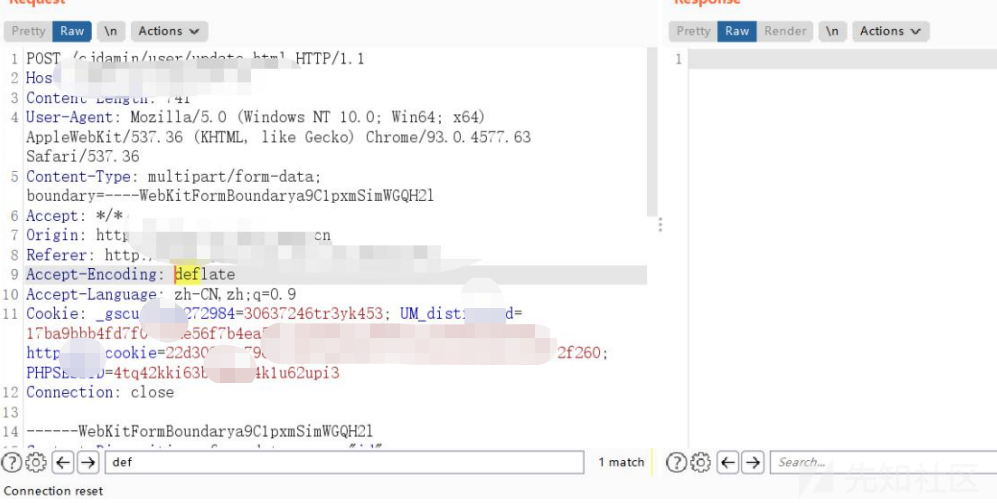The width and height of the screenshot is (997, 503).
Task: Open request search settings gear
Action: point(36,462)
